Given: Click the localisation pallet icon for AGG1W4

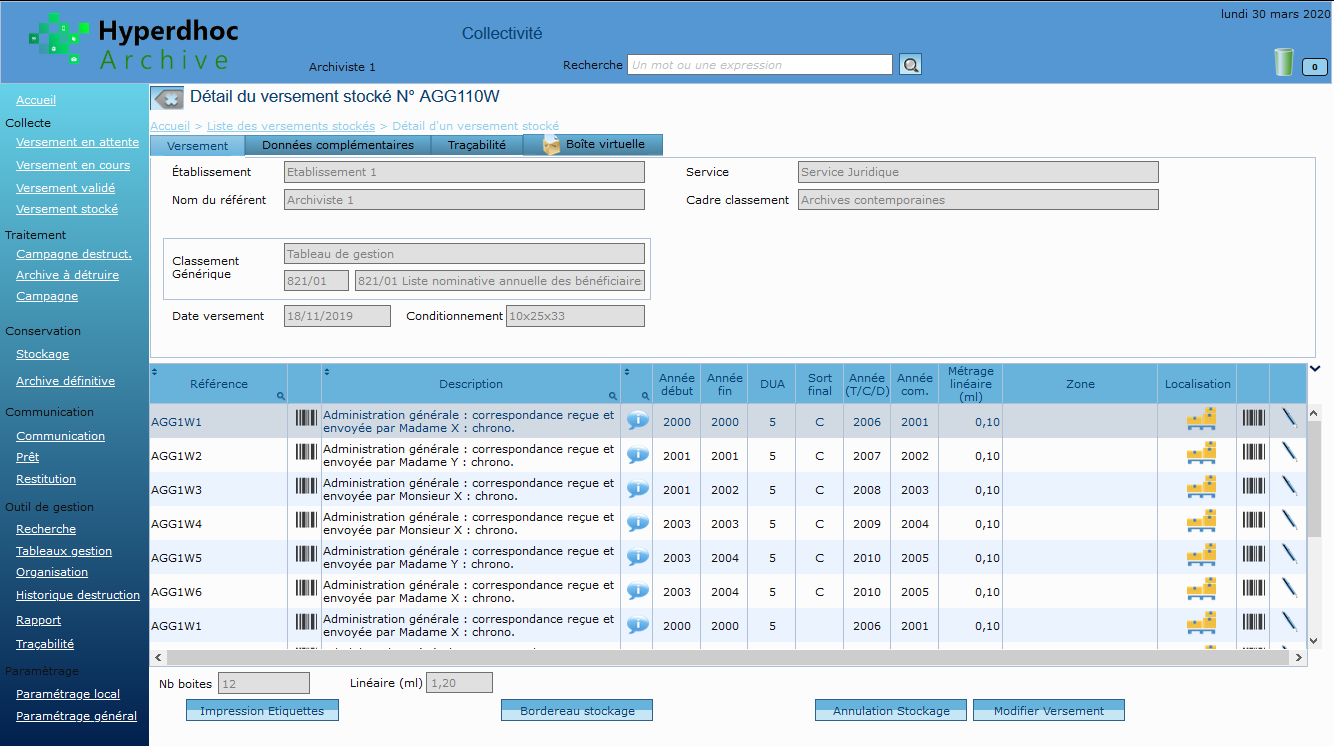Looking at the screenshot, I should tap(1201, 521).
